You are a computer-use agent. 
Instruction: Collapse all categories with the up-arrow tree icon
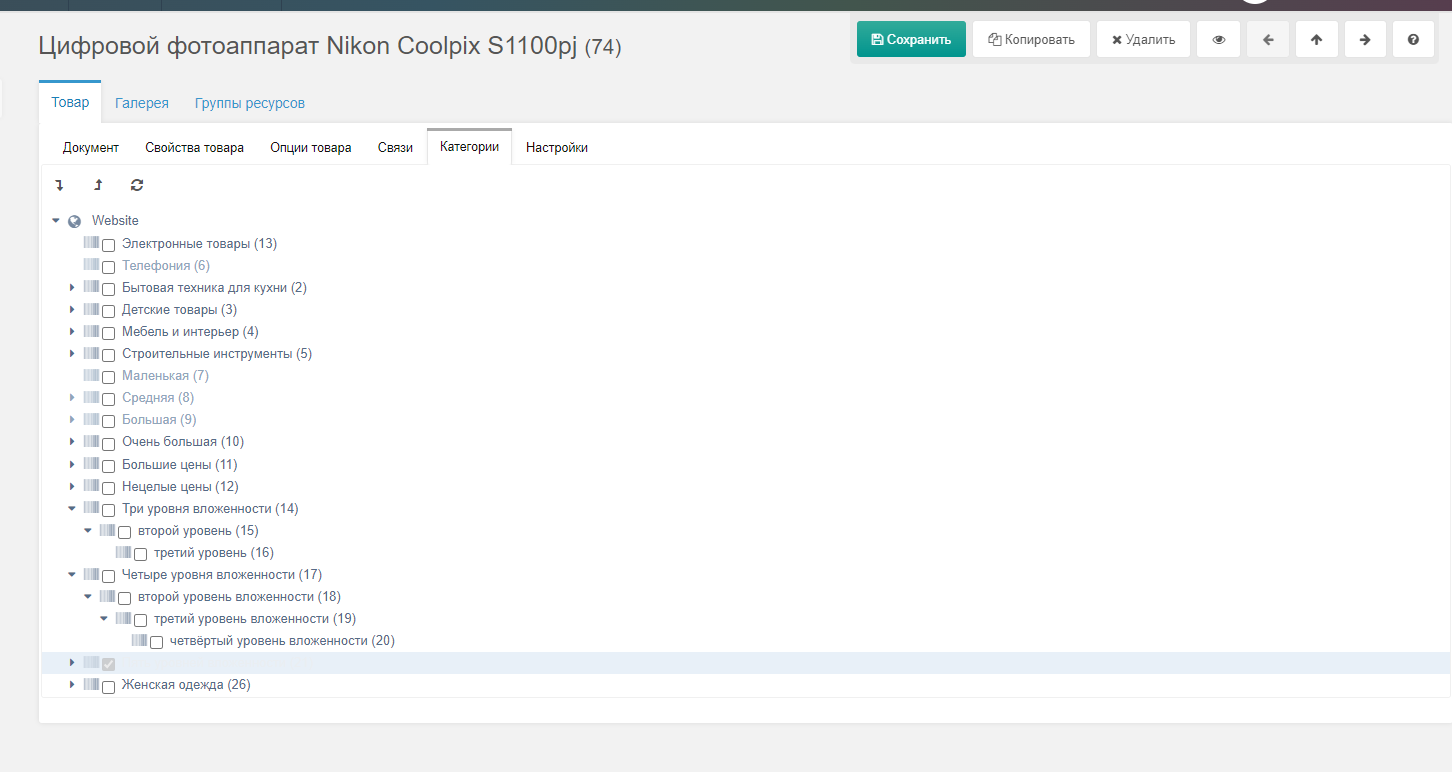98,185
